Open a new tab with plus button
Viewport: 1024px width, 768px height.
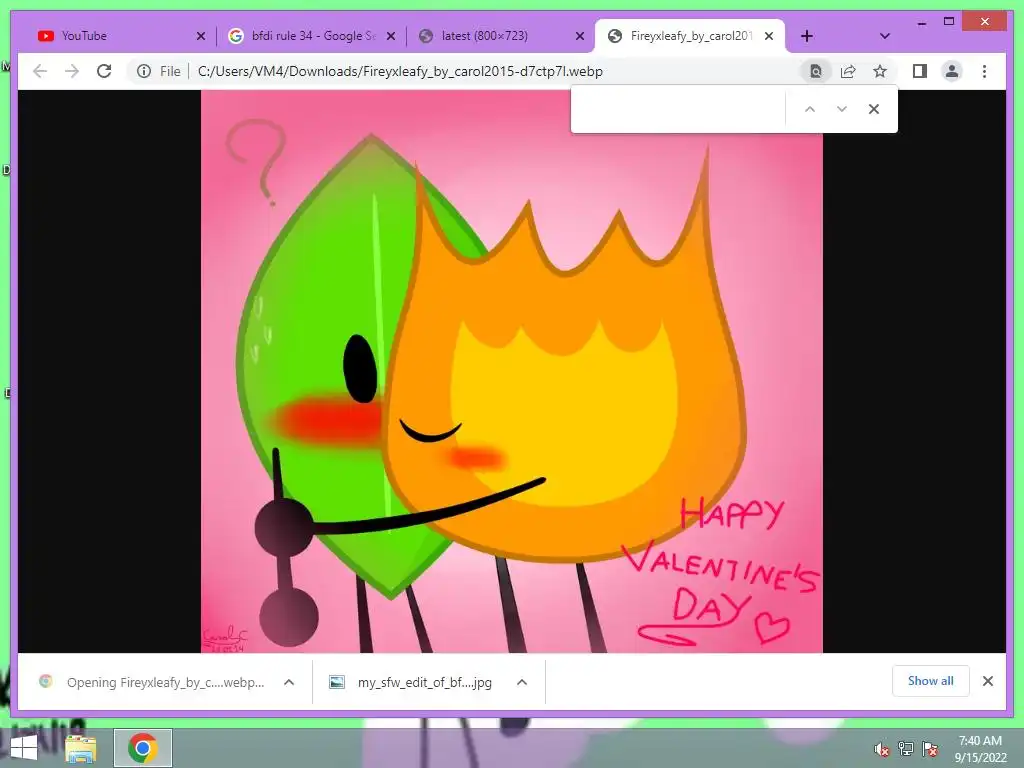tap(807, 37)
